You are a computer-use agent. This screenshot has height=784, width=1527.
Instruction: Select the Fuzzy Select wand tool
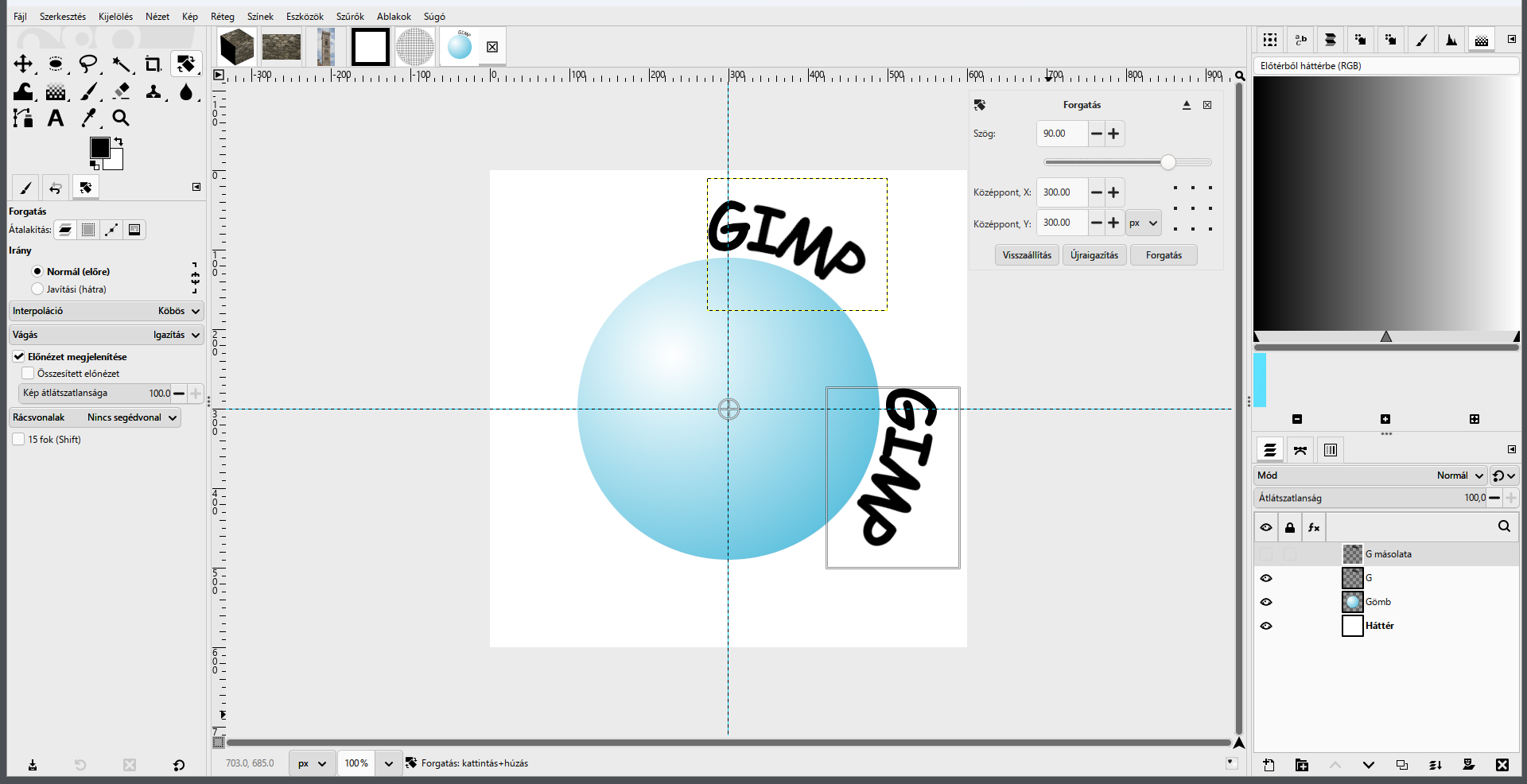coord(121,64)
